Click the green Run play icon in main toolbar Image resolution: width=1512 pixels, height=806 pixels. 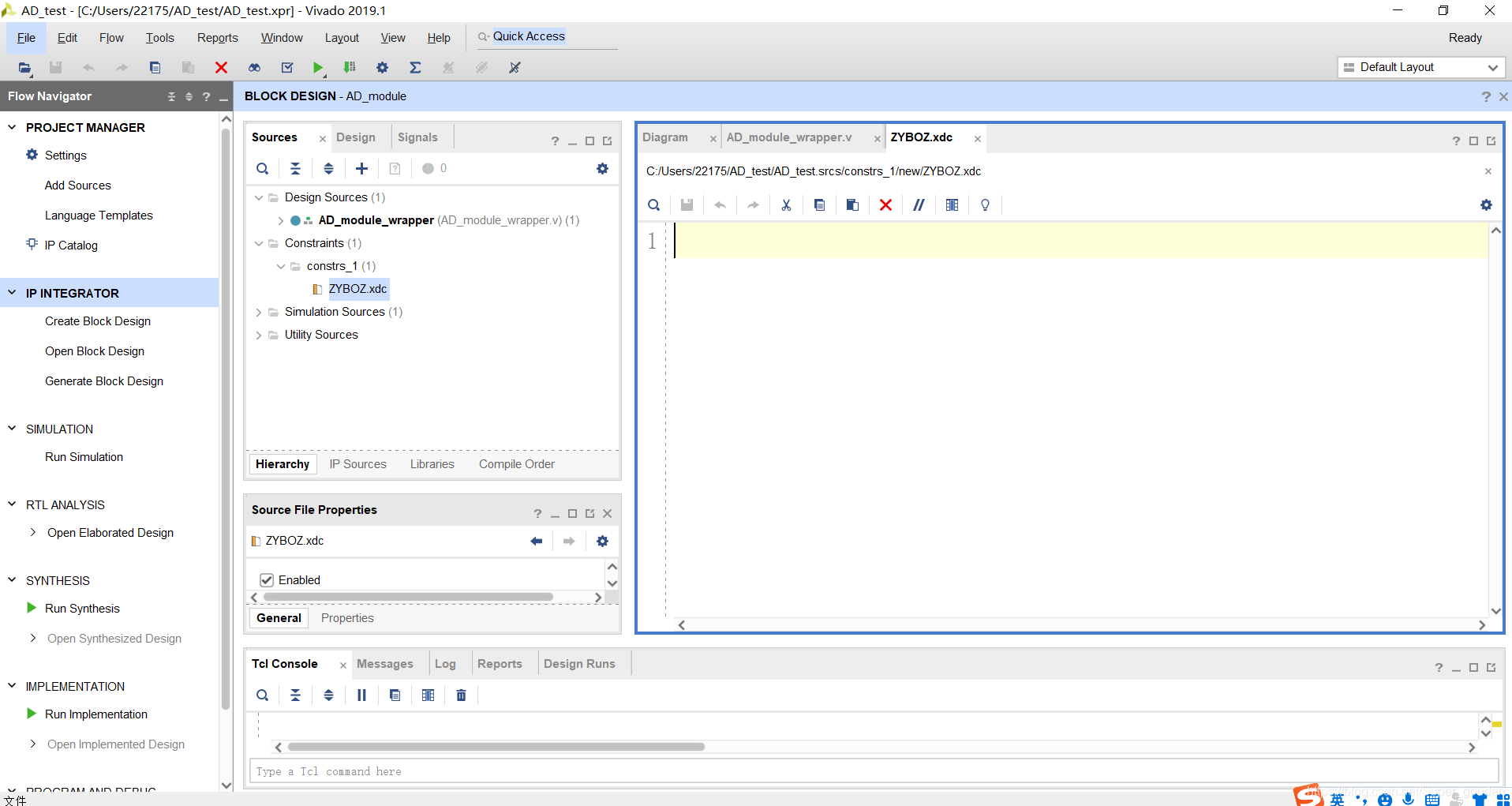(317, 68)
